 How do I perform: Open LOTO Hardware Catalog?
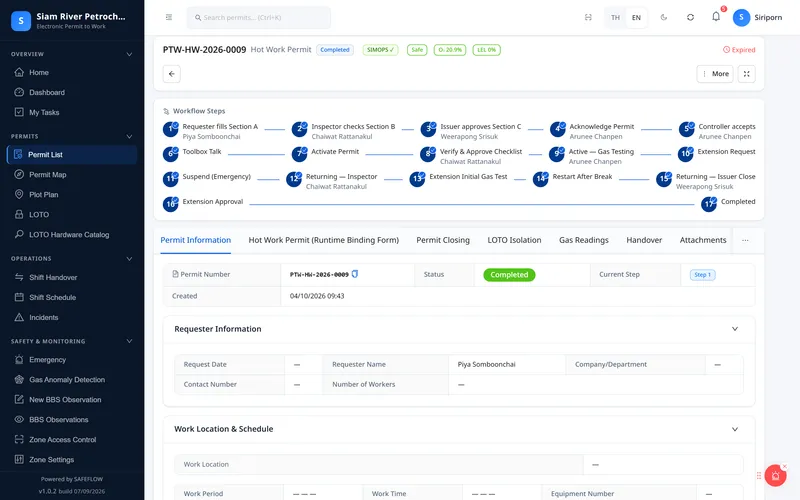pyautogui.click(x=71, y=235)
